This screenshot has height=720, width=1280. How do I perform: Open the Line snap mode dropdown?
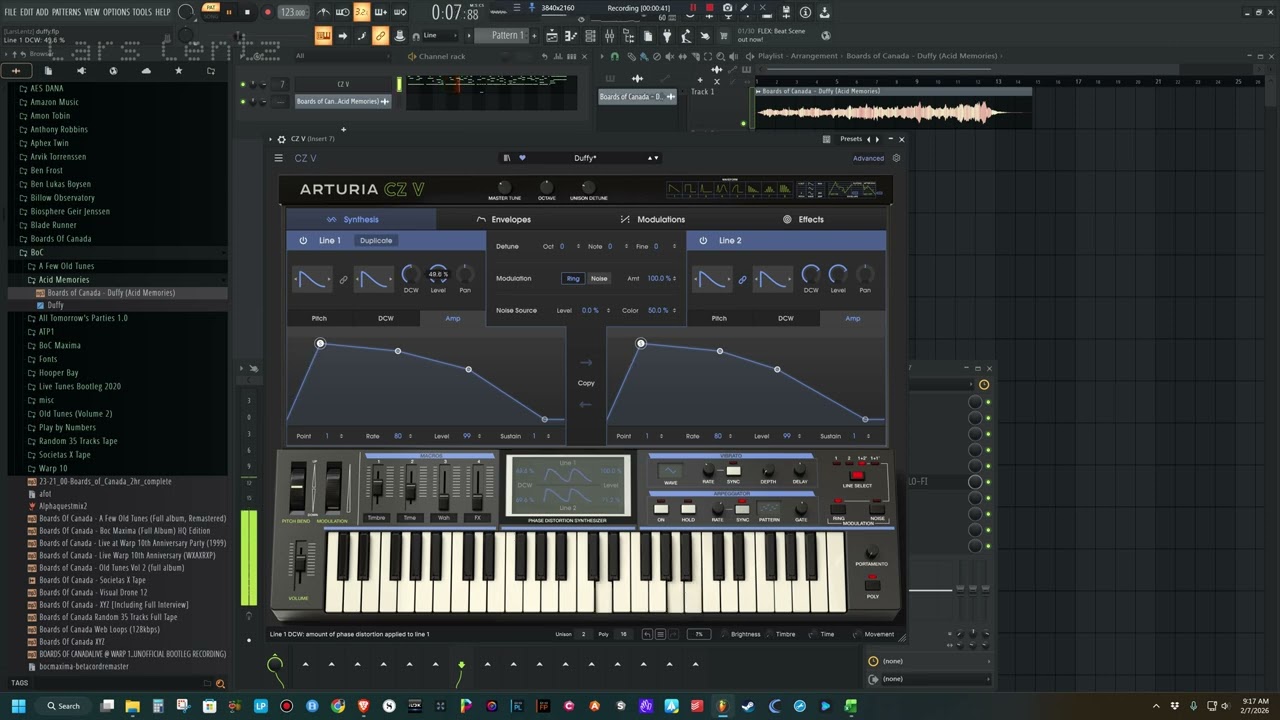click(440, 36)
